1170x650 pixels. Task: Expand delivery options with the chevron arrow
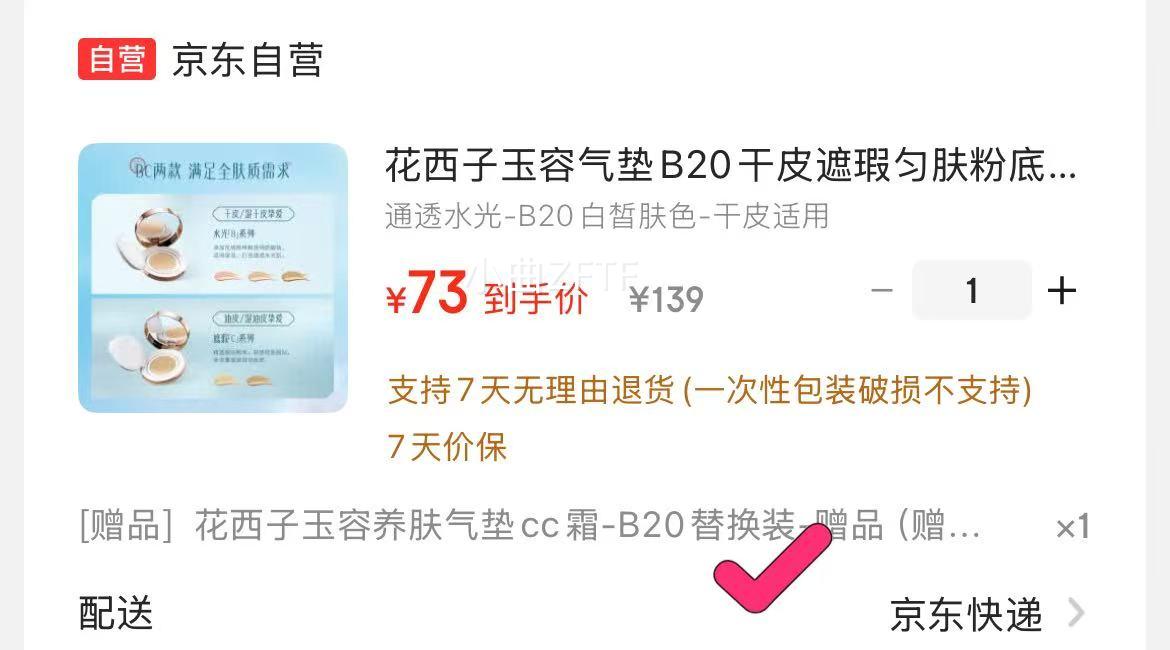1075,613
